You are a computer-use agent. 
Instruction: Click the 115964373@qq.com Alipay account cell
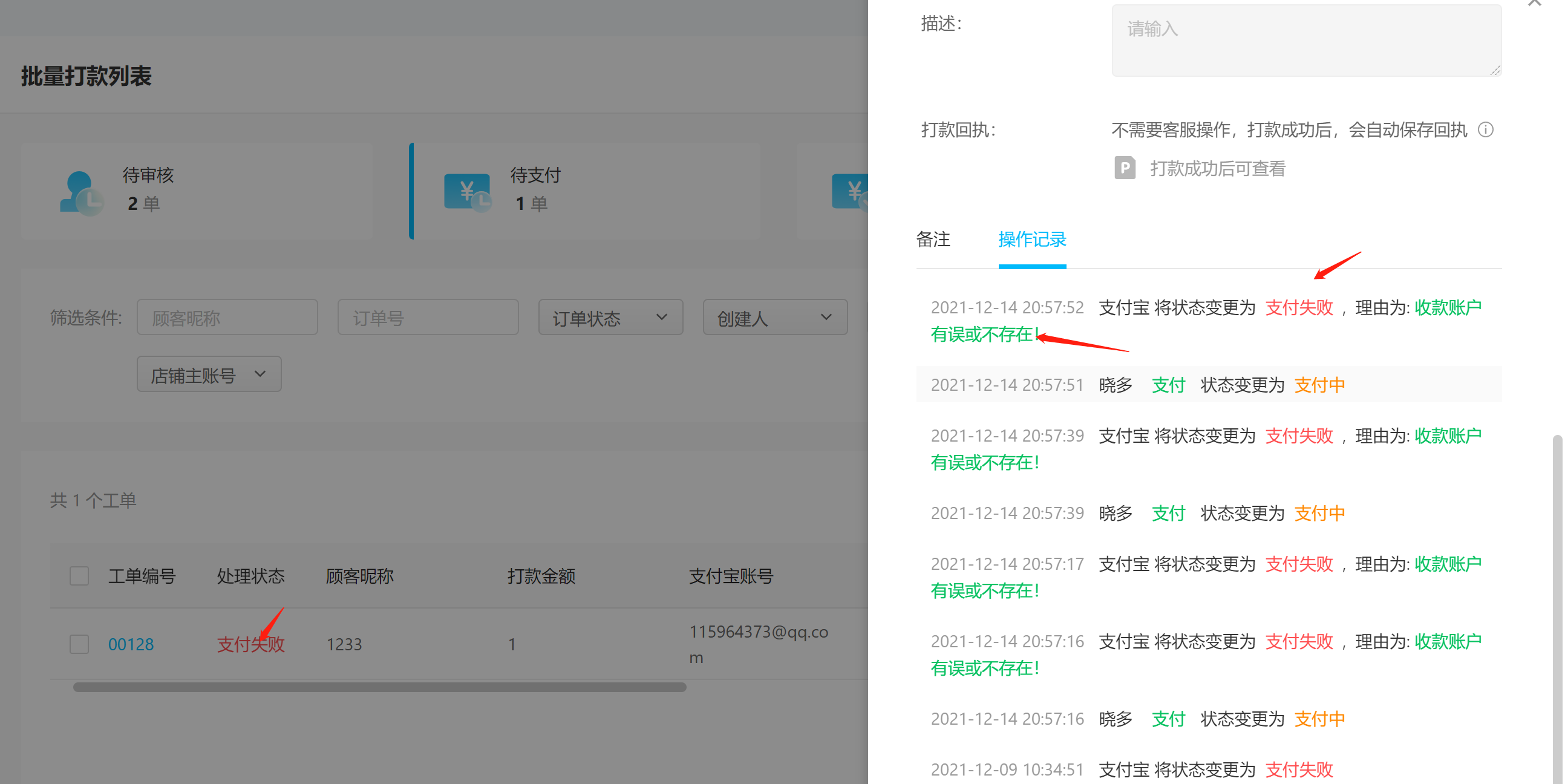pyautogui.click(x=759, y=644)
